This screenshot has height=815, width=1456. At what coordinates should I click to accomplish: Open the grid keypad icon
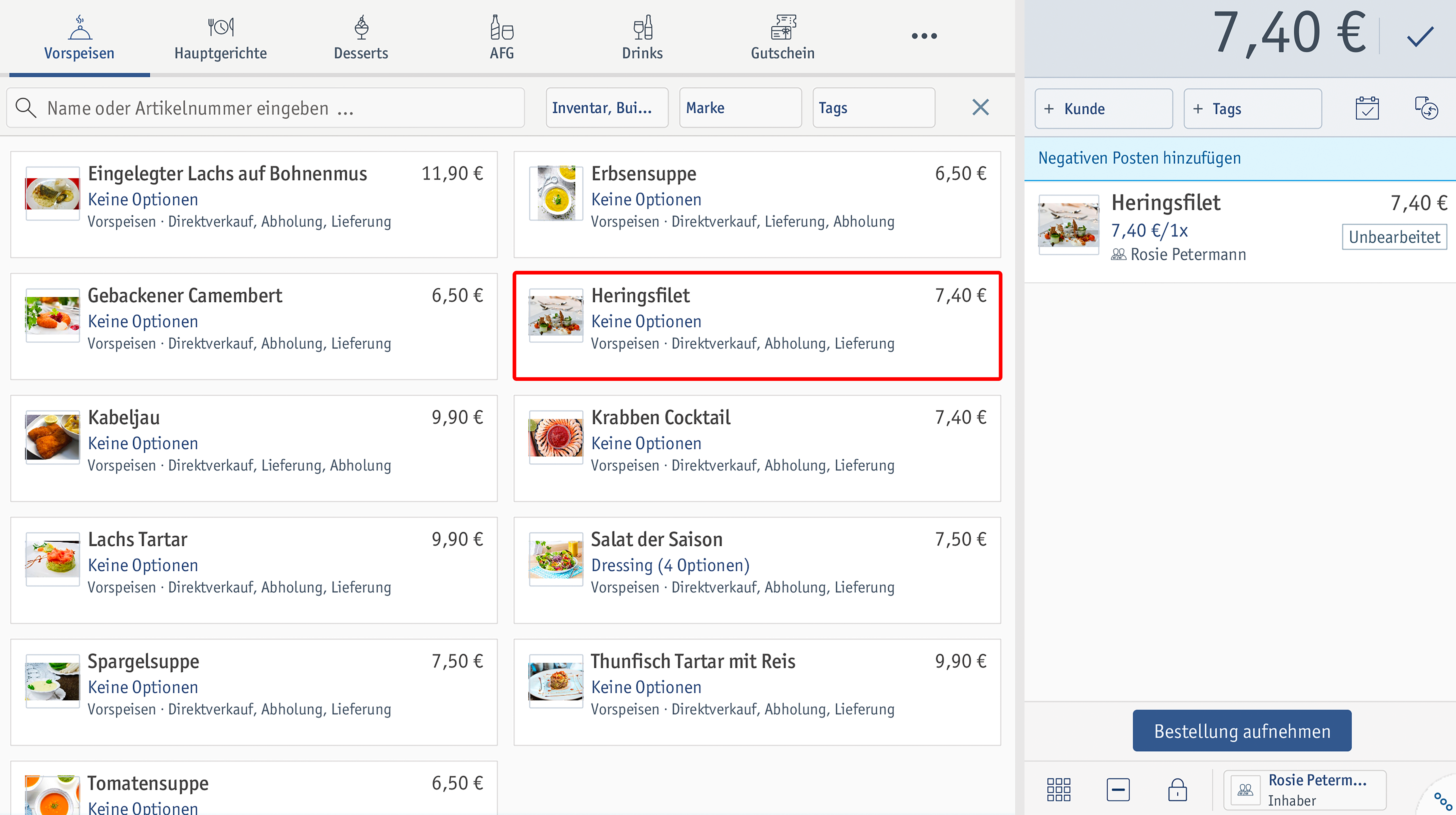pyautogui.click(x=1059, y=789)
